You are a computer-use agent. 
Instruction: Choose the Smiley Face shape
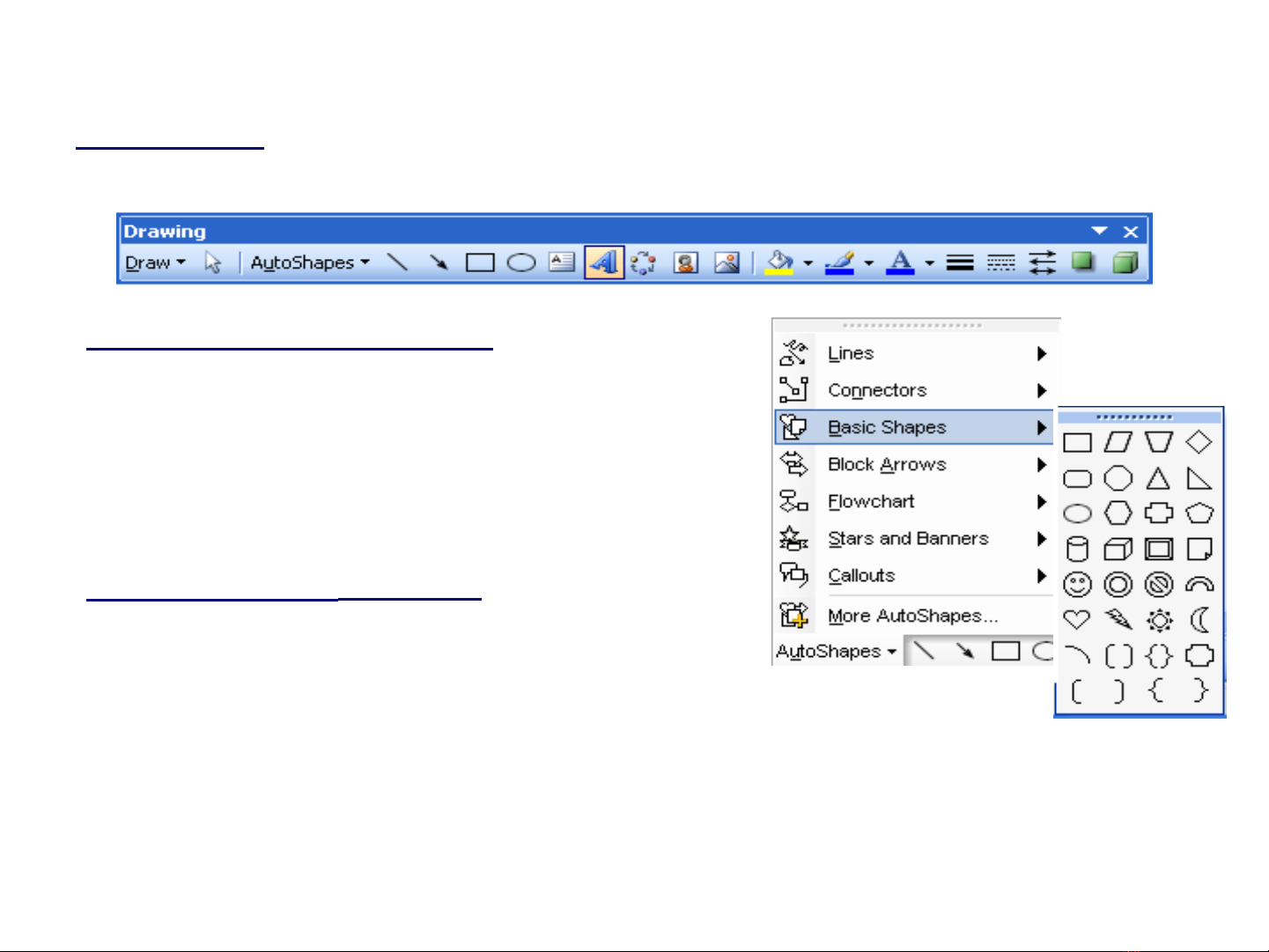[x=1077, y=585]
